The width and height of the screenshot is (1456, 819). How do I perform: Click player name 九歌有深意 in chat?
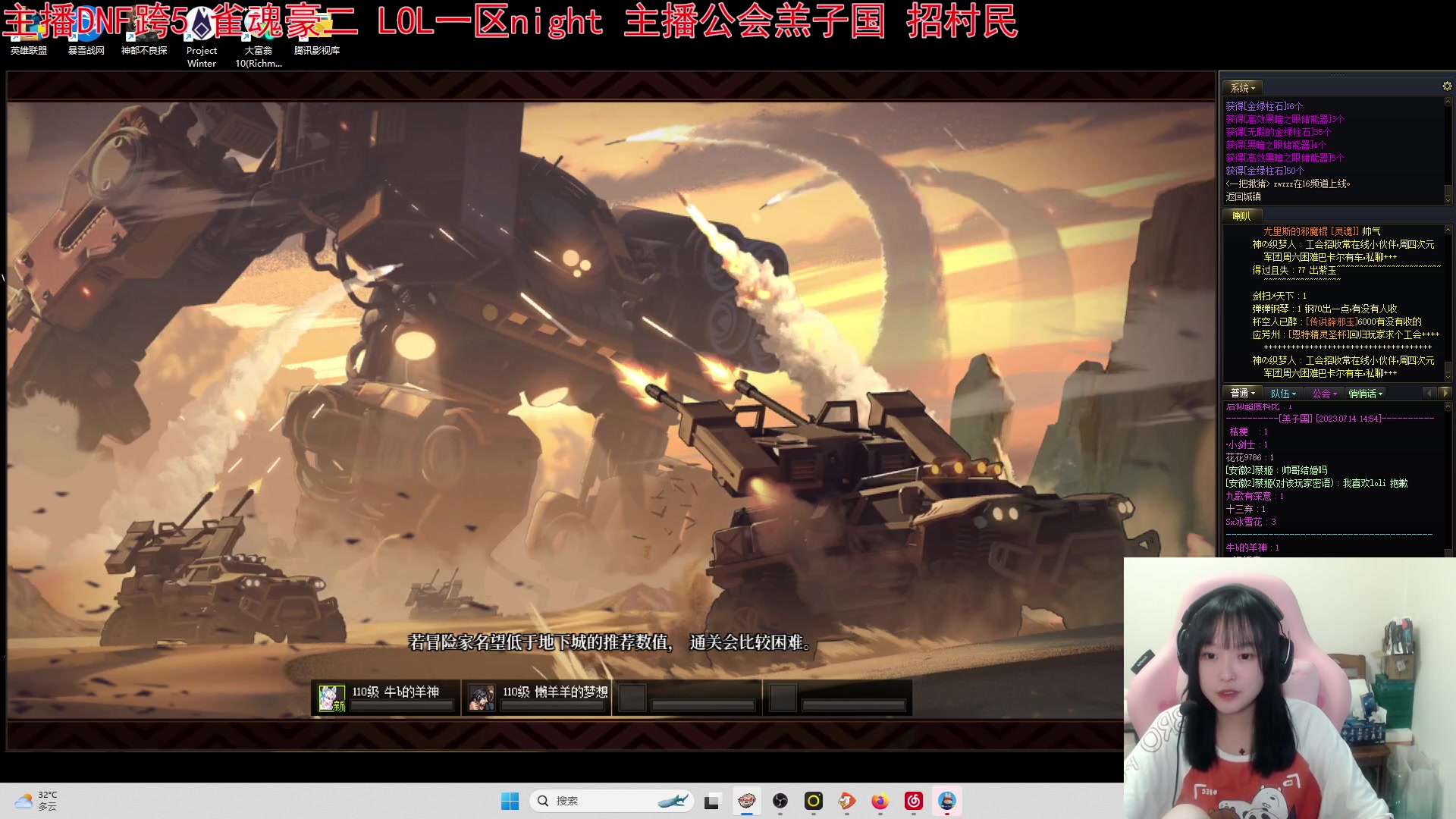click(1248, 496)
